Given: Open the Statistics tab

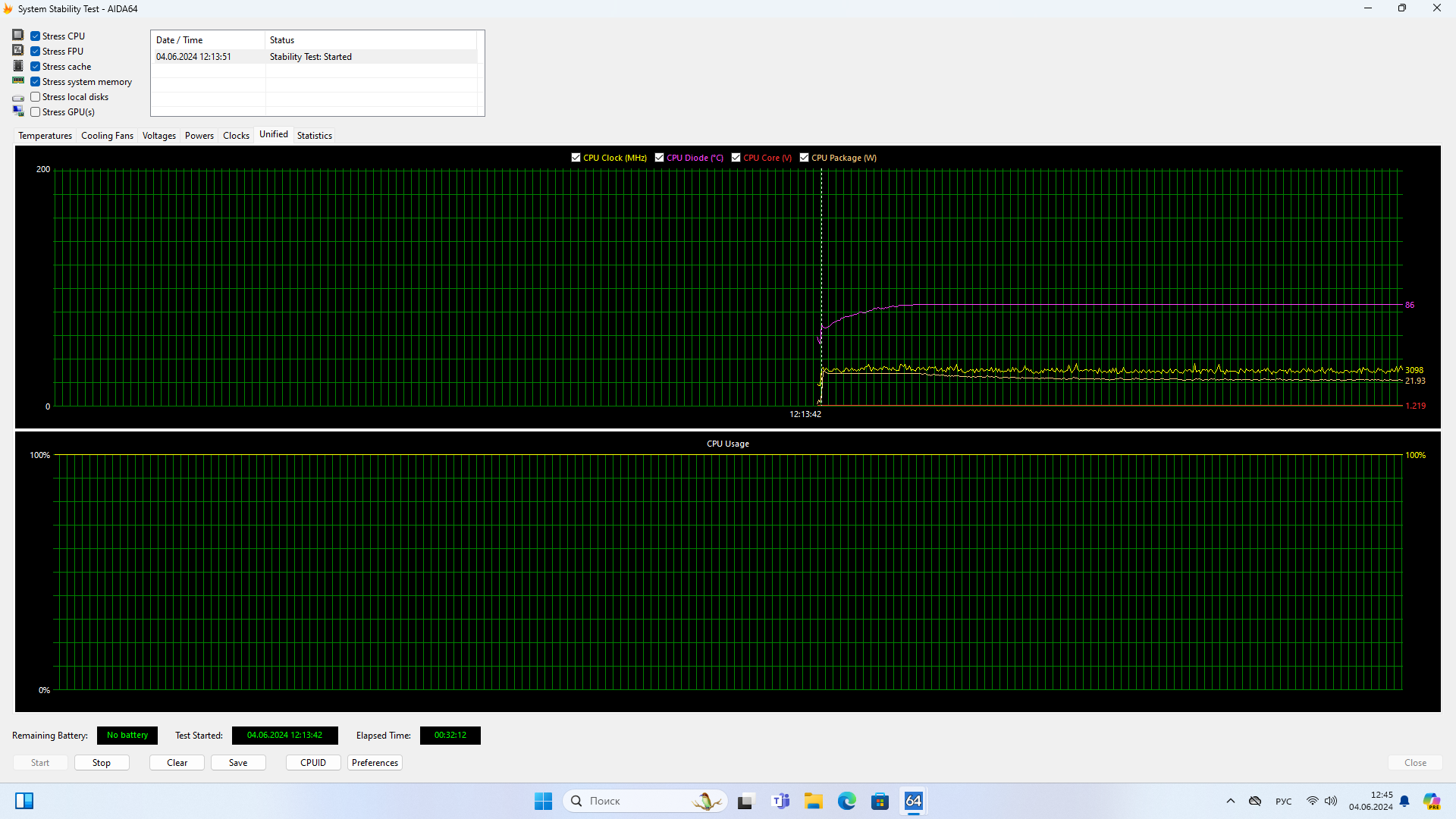Looking at the screenshot, I should pos(314,136).
